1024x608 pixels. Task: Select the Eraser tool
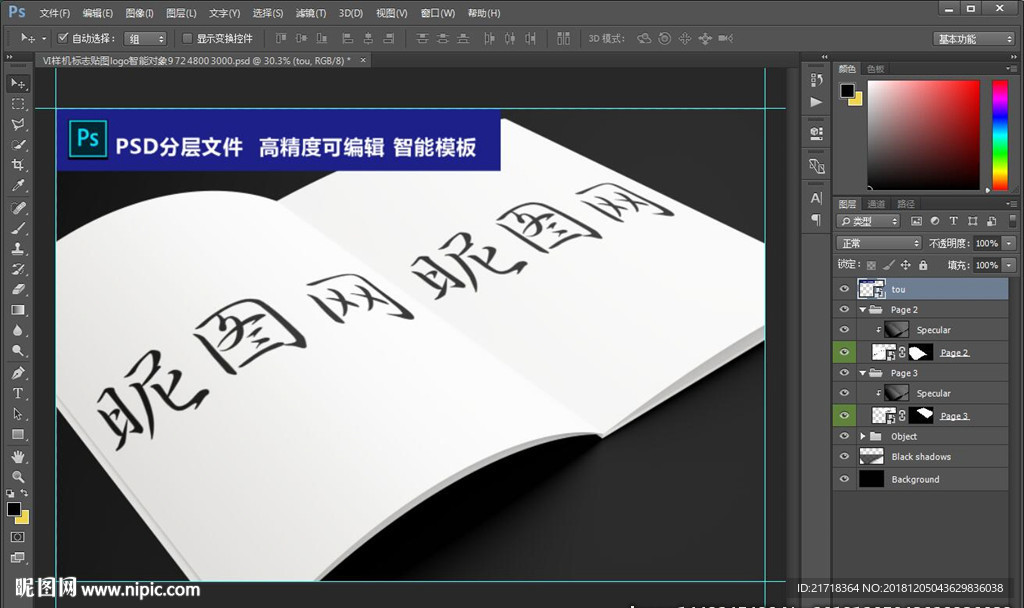18,290
